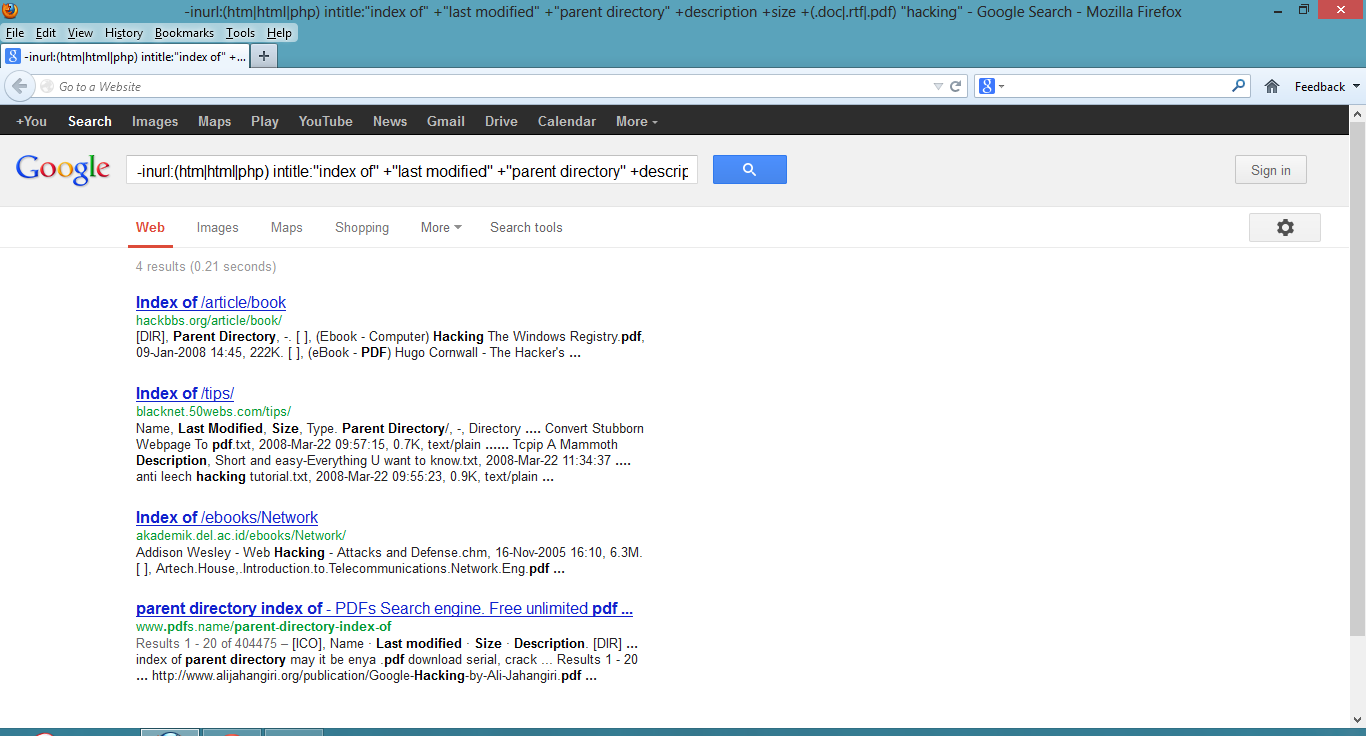The height and width of the screenshot is (736, 1366).
Task: Open Images in the black Google bar
Action: click(155, 121)
